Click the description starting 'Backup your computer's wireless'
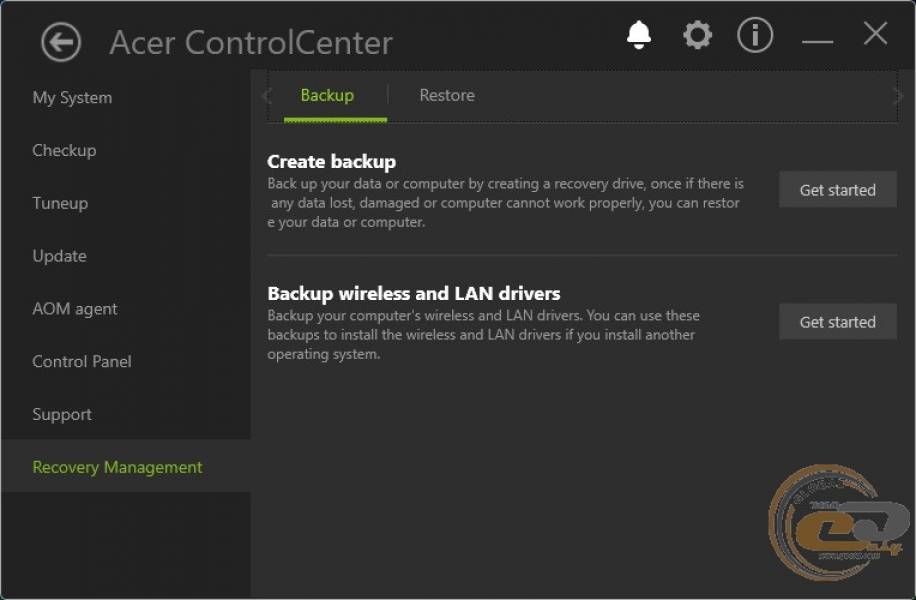The image size is (916, 600). (484, 335)
